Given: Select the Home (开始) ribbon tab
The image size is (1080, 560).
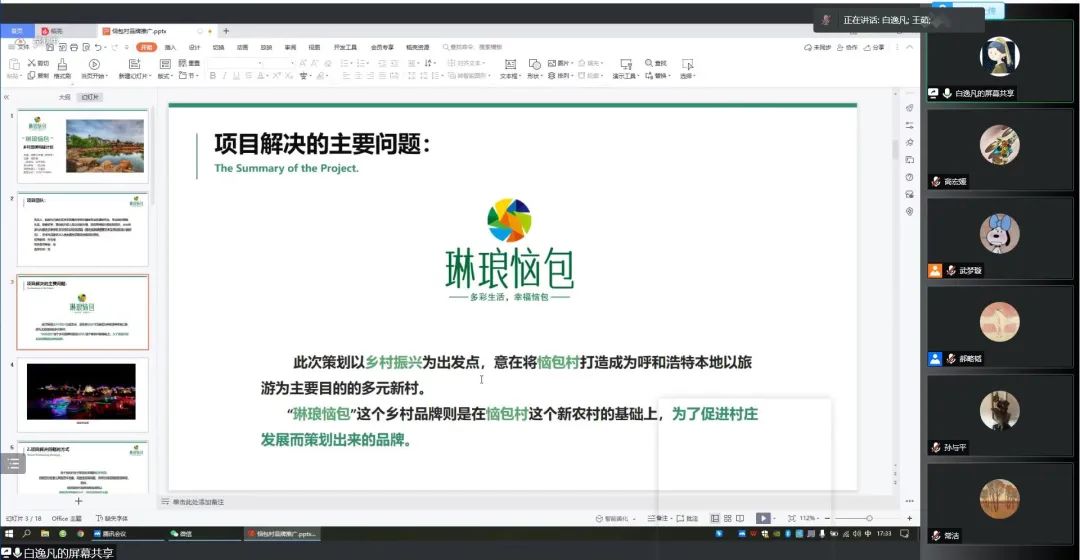Looking at the screenshot, I should coord(147,48).
